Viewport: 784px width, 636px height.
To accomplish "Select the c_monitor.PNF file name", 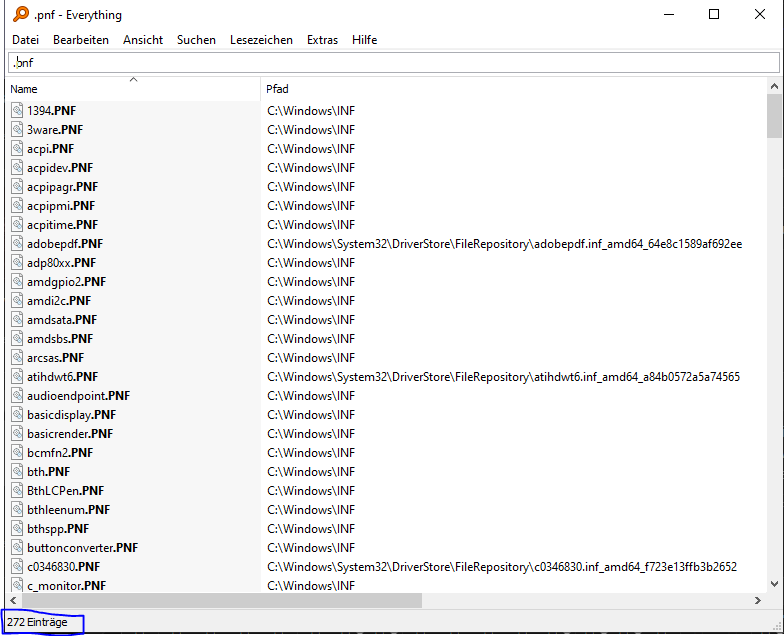I will (66, 586).
